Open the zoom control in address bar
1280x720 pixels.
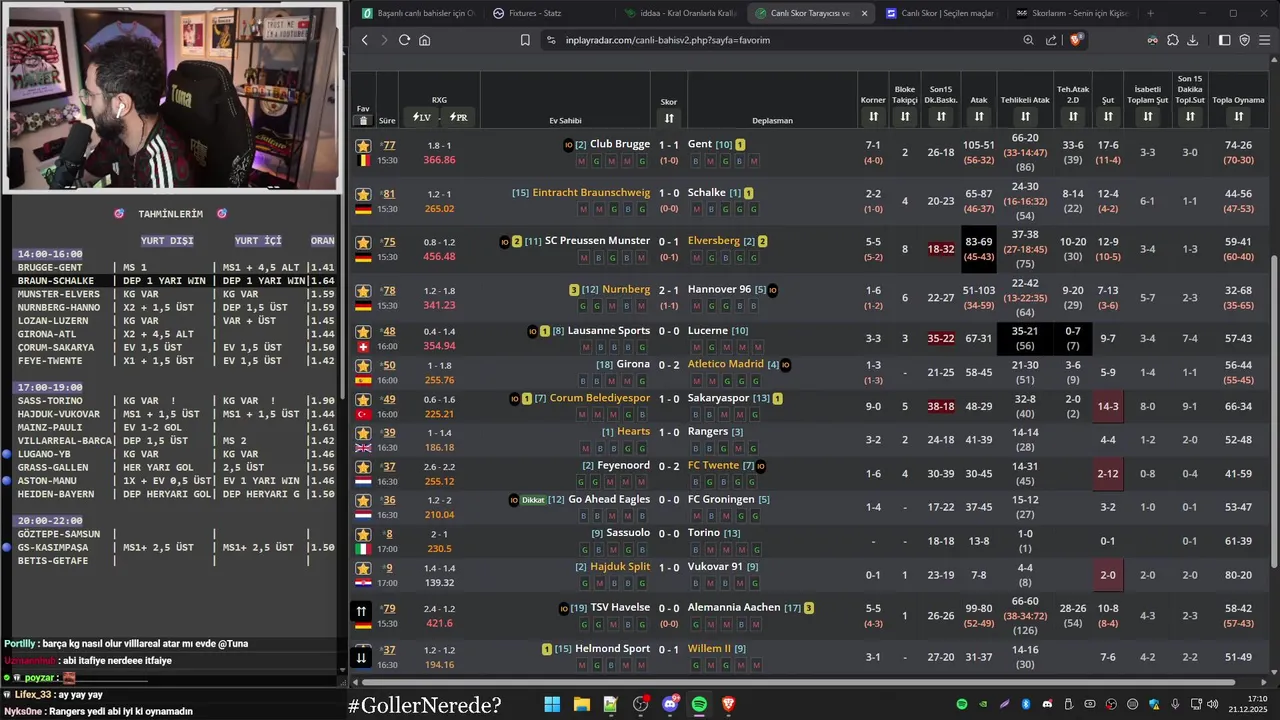(x=1028, y=40)
